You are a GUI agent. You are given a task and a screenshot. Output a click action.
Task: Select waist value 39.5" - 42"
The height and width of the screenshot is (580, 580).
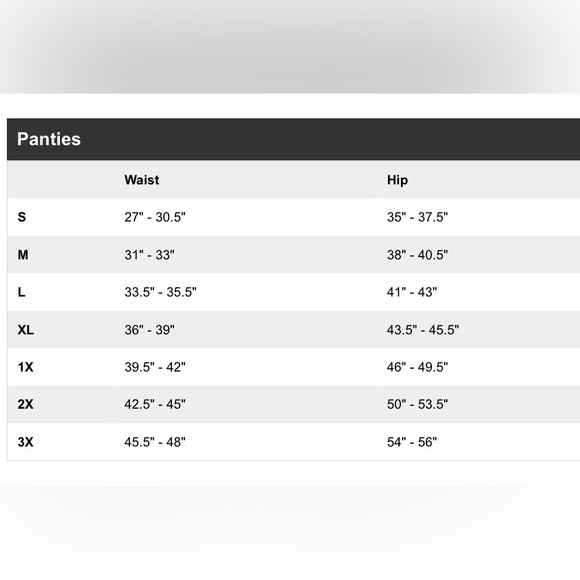point(155,367)
